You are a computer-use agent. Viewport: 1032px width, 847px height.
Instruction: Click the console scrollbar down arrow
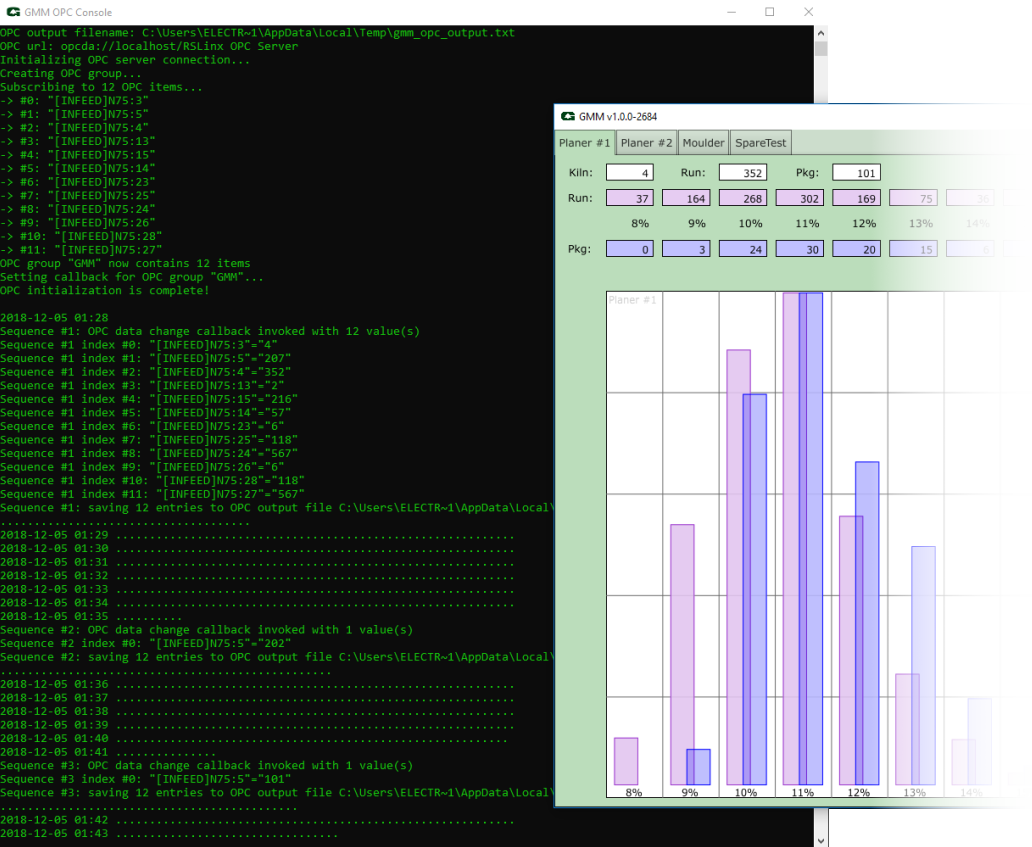pyautogui.click(x=820, y=840)
